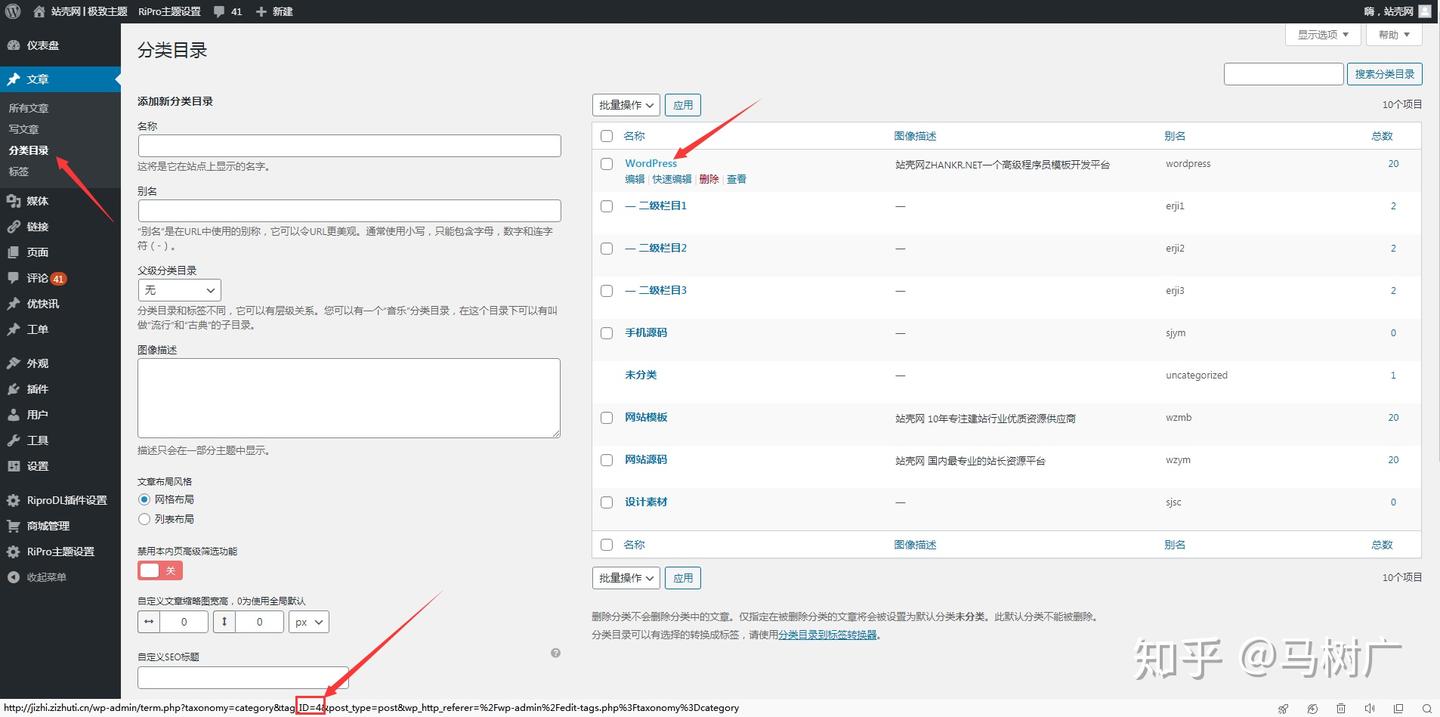Screen dimensions: 1440x717
Task: Expand the 帮助 help panel
Action: click(x=1394, y=34)
